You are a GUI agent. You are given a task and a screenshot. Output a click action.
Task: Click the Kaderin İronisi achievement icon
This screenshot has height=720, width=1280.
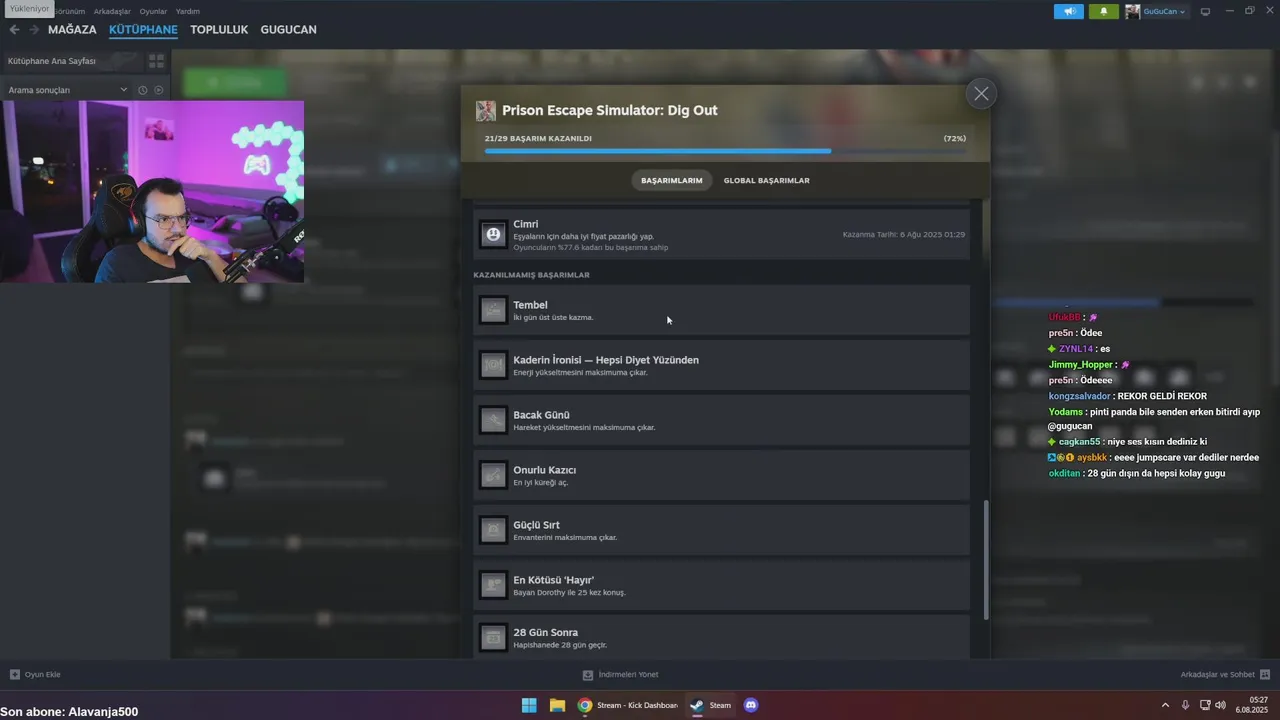coord(493,365)
